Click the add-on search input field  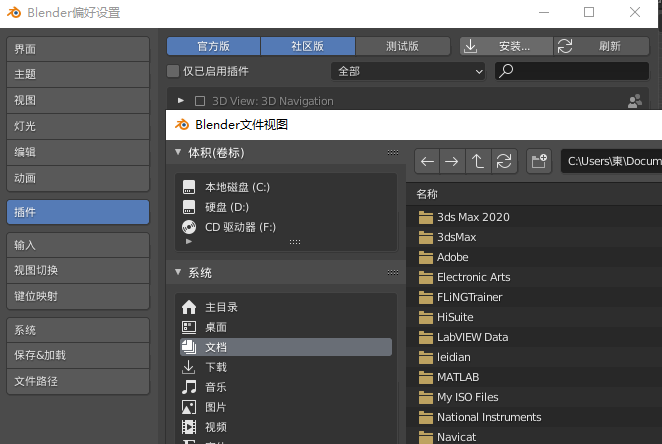click(x=572, y=71)
